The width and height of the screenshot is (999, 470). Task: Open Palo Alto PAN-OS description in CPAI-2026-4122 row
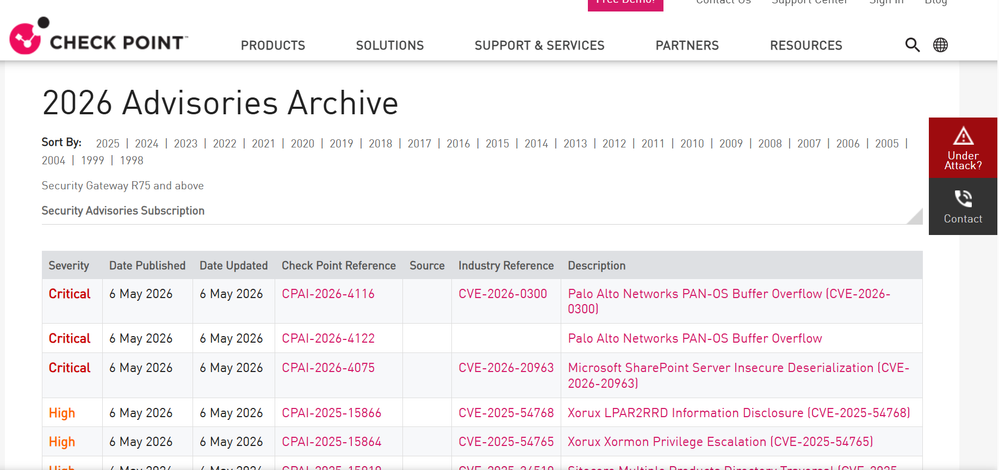pos(695,339)
